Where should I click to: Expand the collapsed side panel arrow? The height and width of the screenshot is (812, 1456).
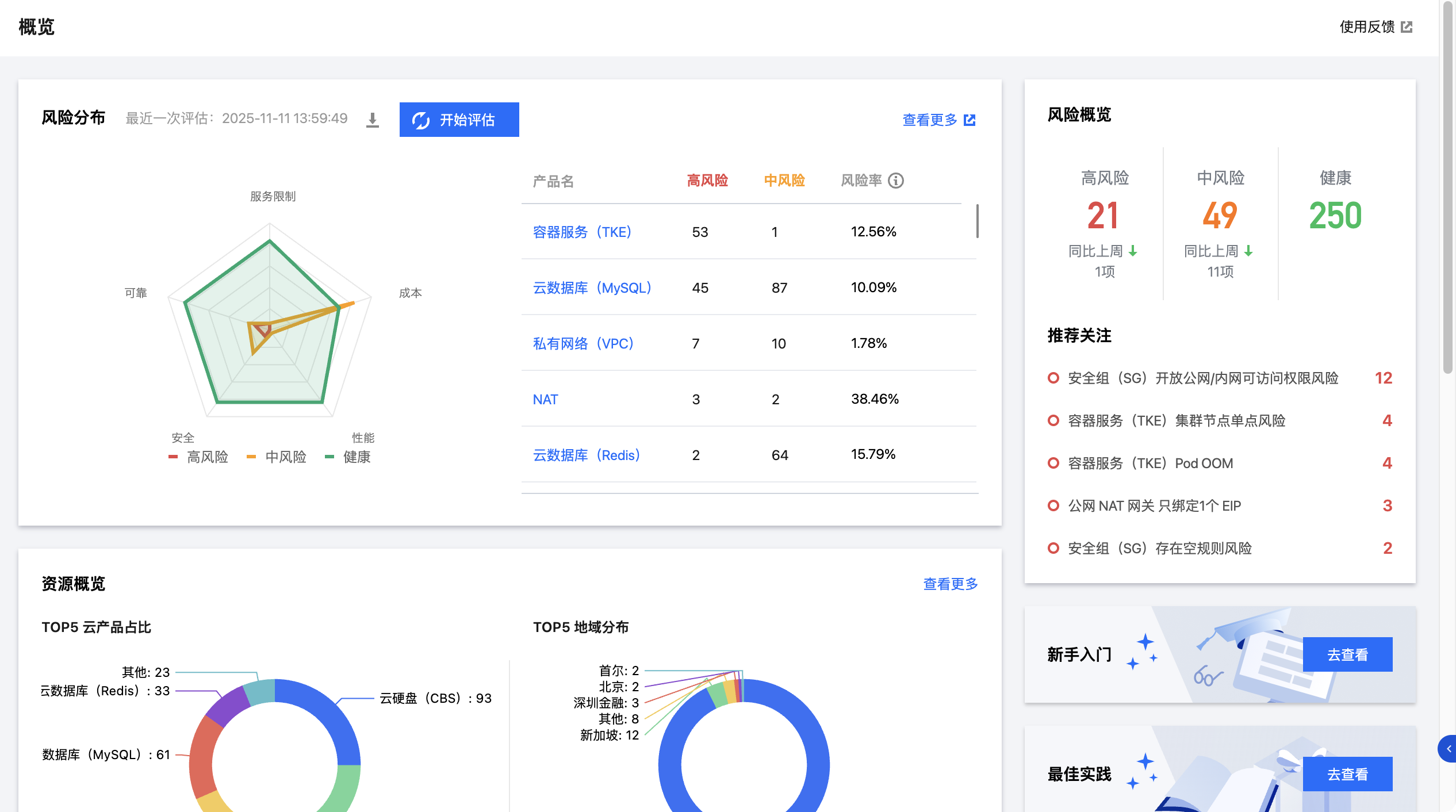pyautogui.click(x=1449, y=749)
